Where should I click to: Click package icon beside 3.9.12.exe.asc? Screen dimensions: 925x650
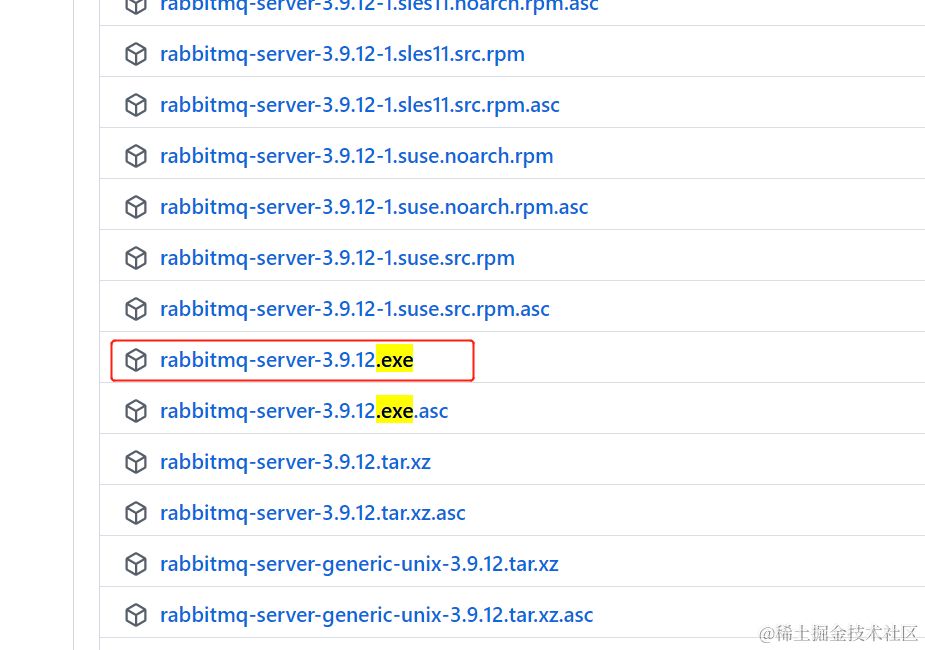coord(136,411)
